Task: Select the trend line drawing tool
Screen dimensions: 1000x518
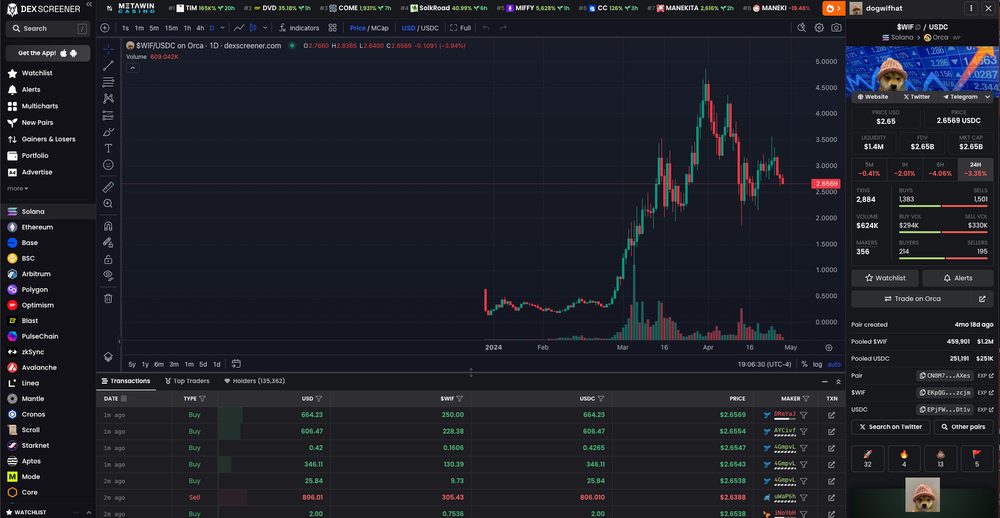Action: tap(108, 65)
